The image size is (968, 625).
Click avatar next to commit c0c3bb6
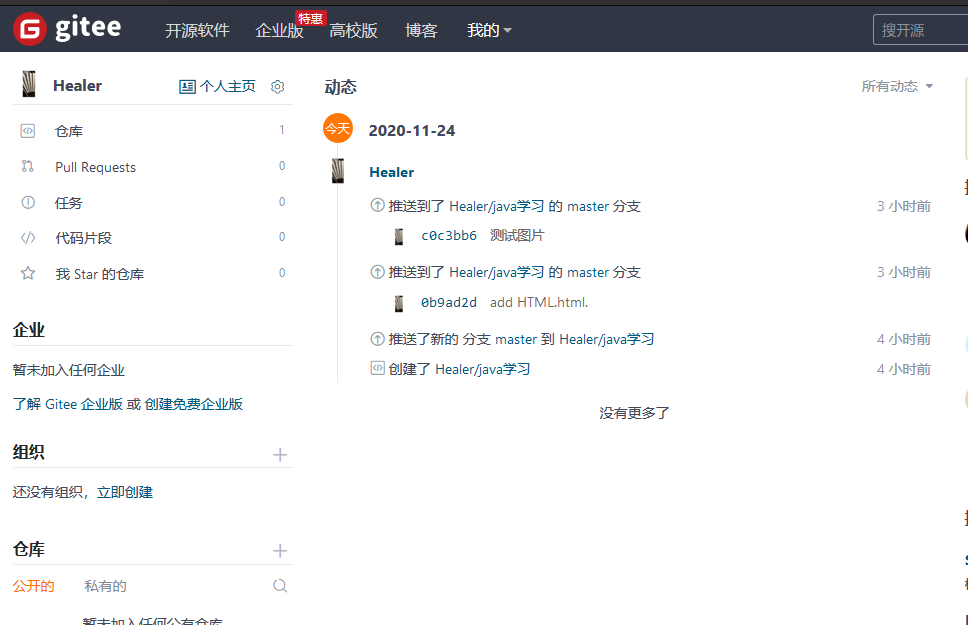tap(399, 237)
